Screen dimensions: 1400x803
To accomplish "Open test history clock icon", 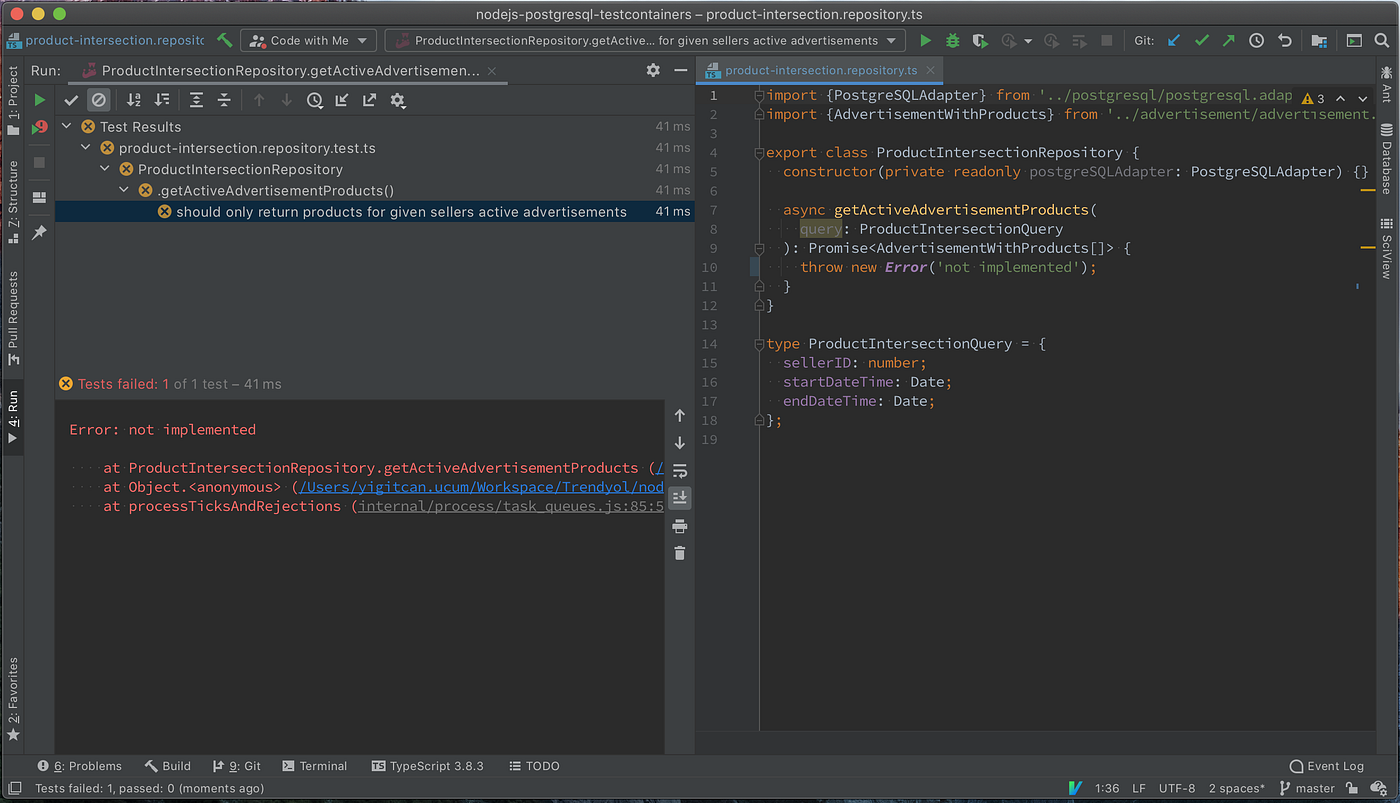I will 314,100.
